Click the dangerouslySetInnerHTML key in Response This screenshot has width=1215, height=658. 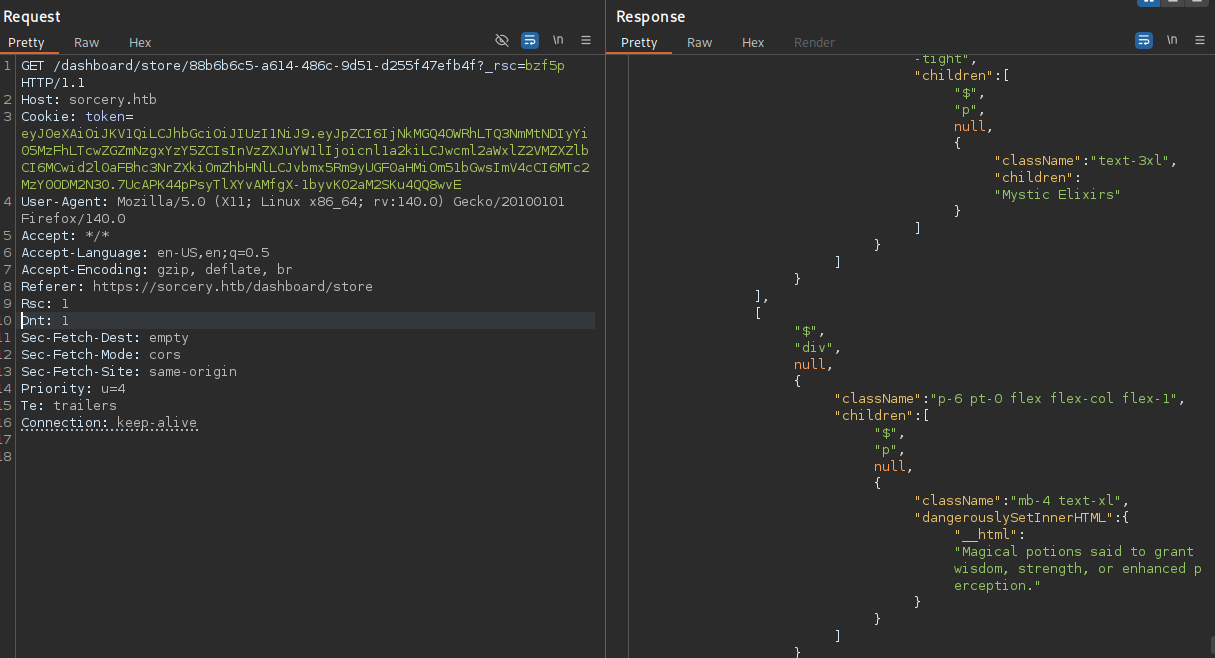tap(1010, 517)
